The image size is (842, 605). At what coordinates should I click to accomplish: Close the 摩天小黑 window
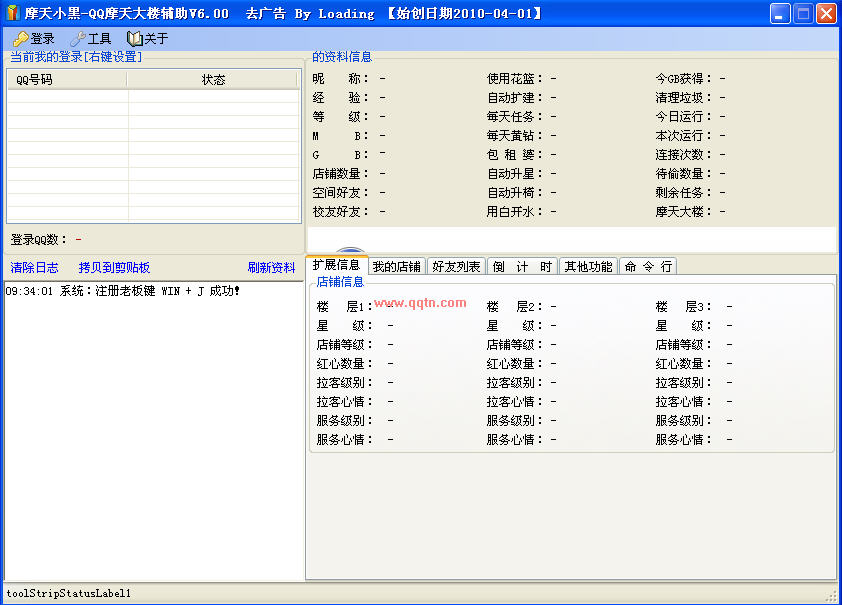click(826, 14)
